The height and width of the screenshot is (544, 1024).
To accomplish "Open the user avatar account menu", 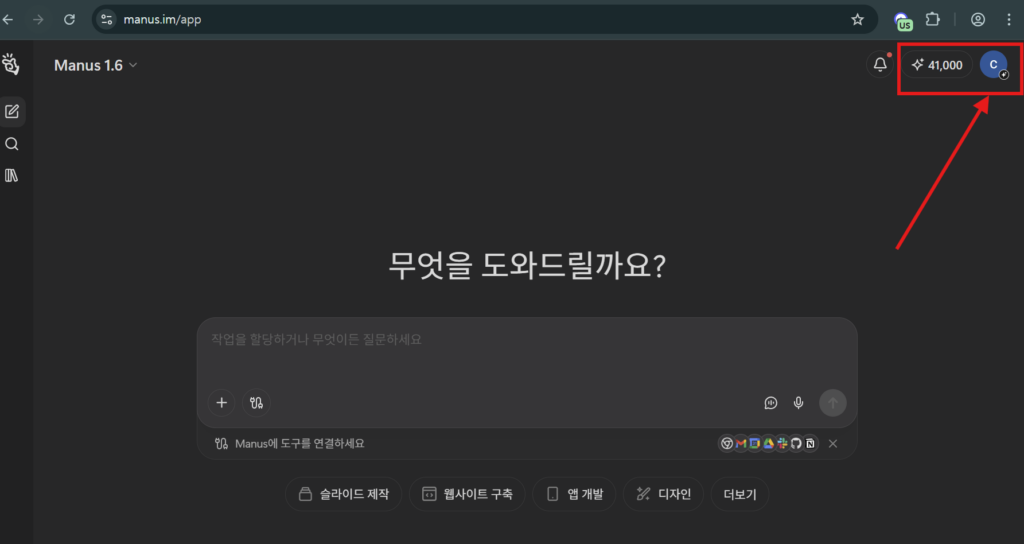I will 993,65.
